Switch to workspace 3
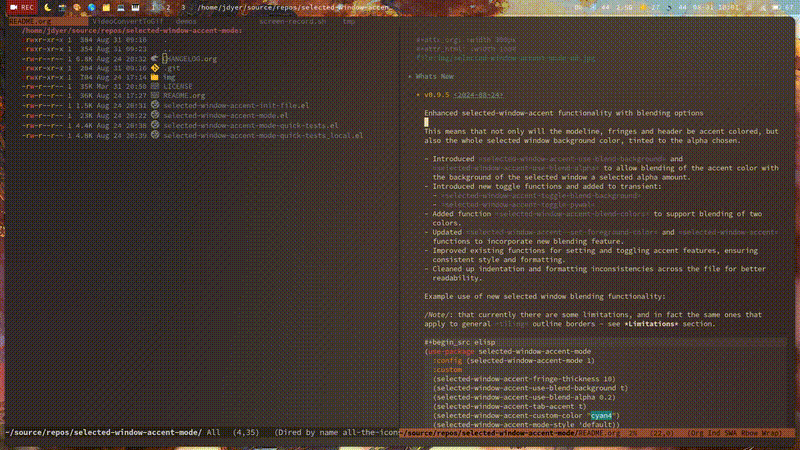Screen dimensions: 800x450 [x=183, y=7]
